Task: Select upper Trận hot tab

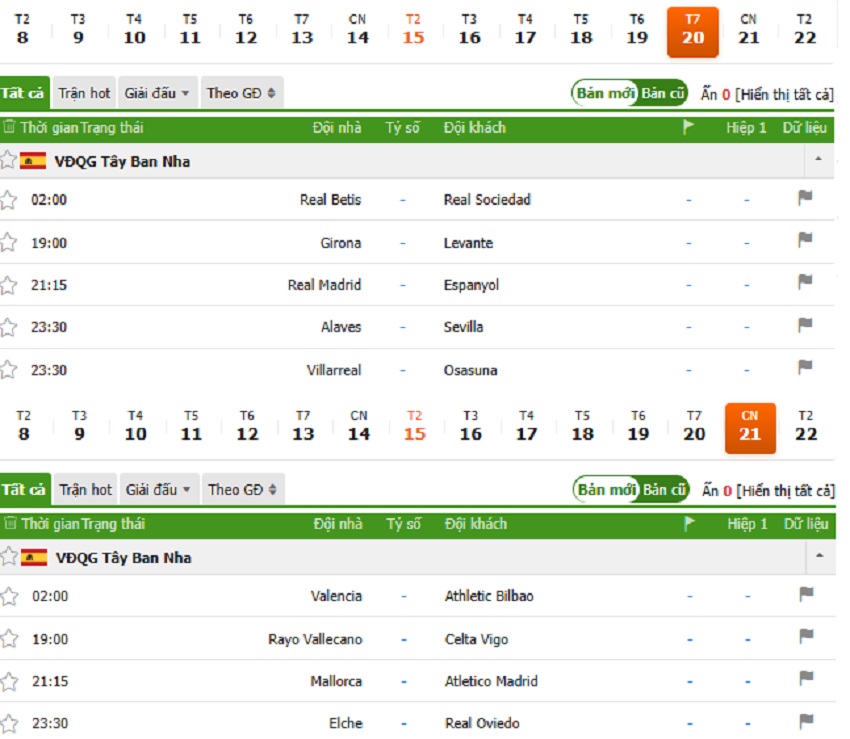Action: (x=84, y=93)
